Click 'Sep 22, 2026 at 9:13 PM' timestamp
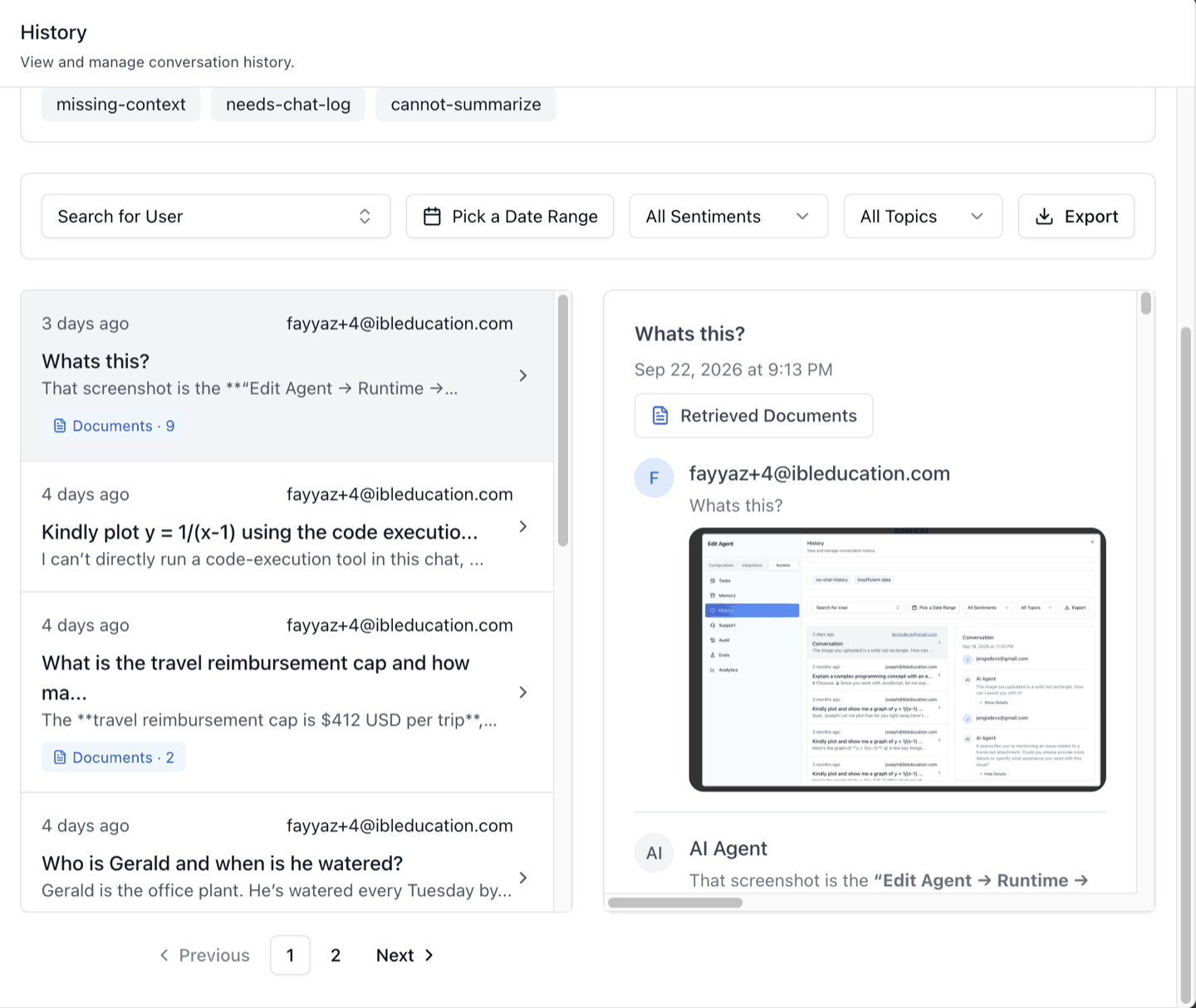This screenshot has height=1008, width=1196. point(733,369)
